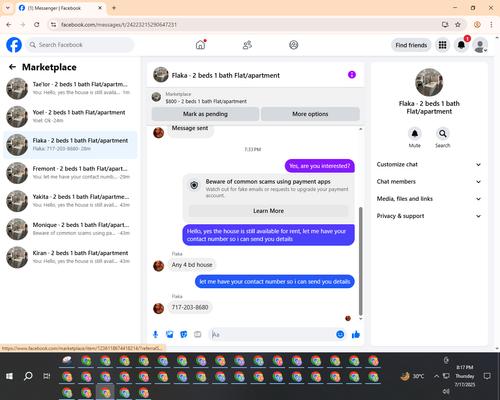Bookmark this page with the star icon
Viewport: 500px width, 400px height.
click(x=458, y=25)
